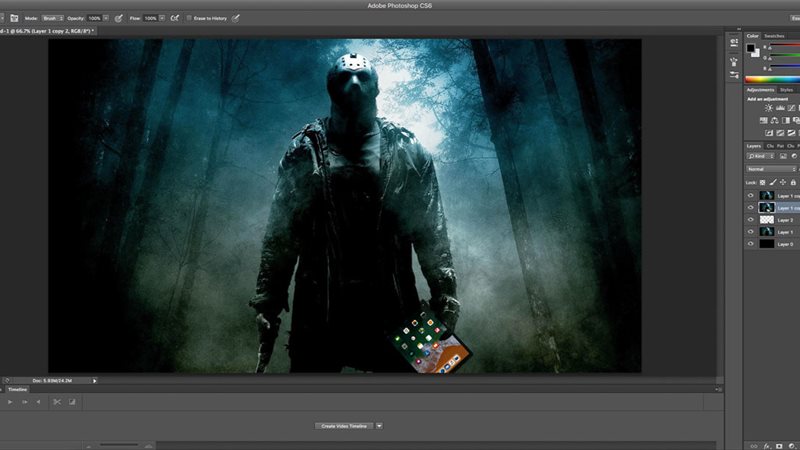This screenshot has height=450, width=800.
Task: Add a Color Balance adjustment icon
Action: point(774,120)
